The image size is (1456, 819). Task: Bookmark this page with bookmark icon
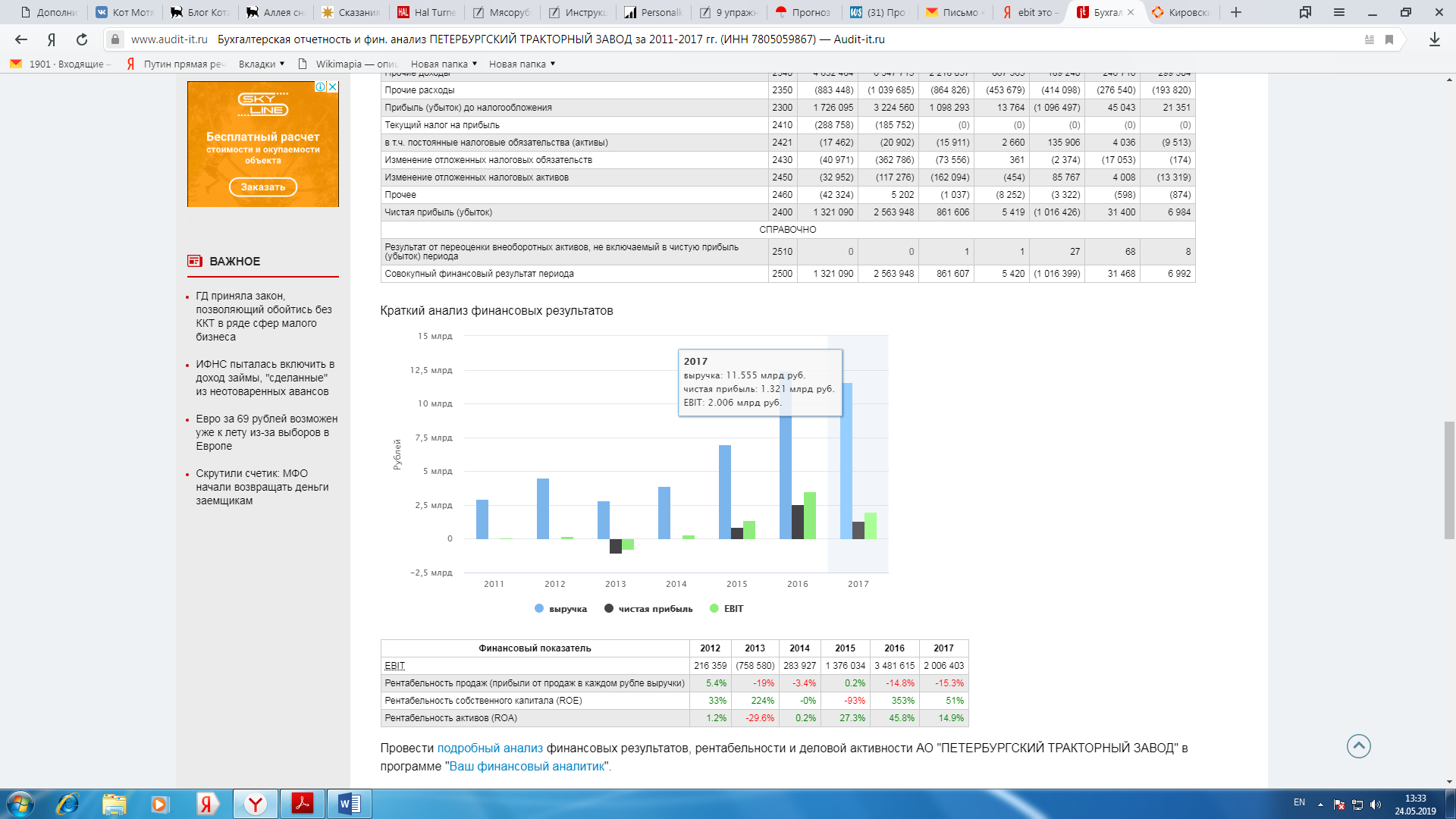[x=1389, y=39]
